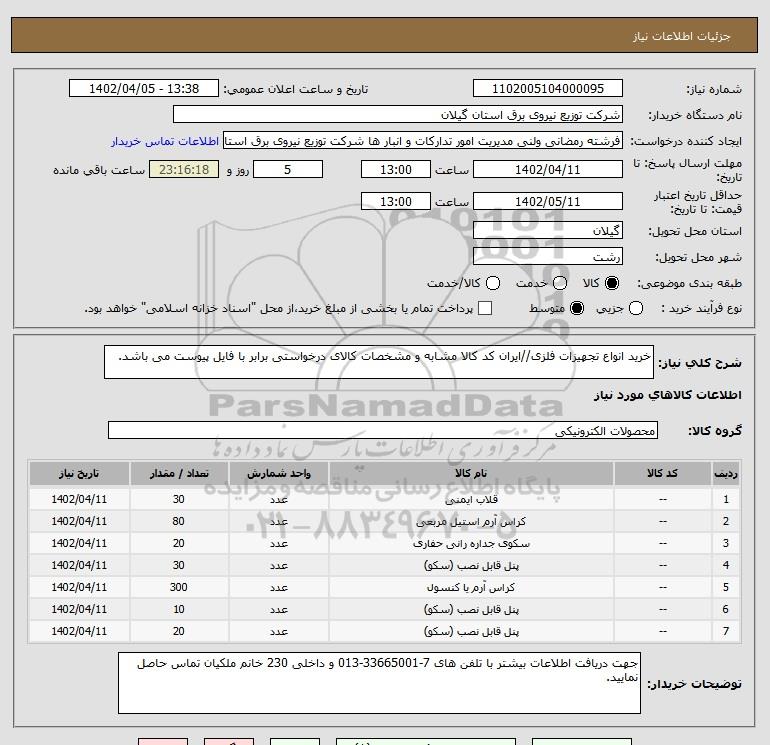The image size is (770, 745).
Task: Select item name کراس آرم یا کنسول
Action: pos(471,587)
